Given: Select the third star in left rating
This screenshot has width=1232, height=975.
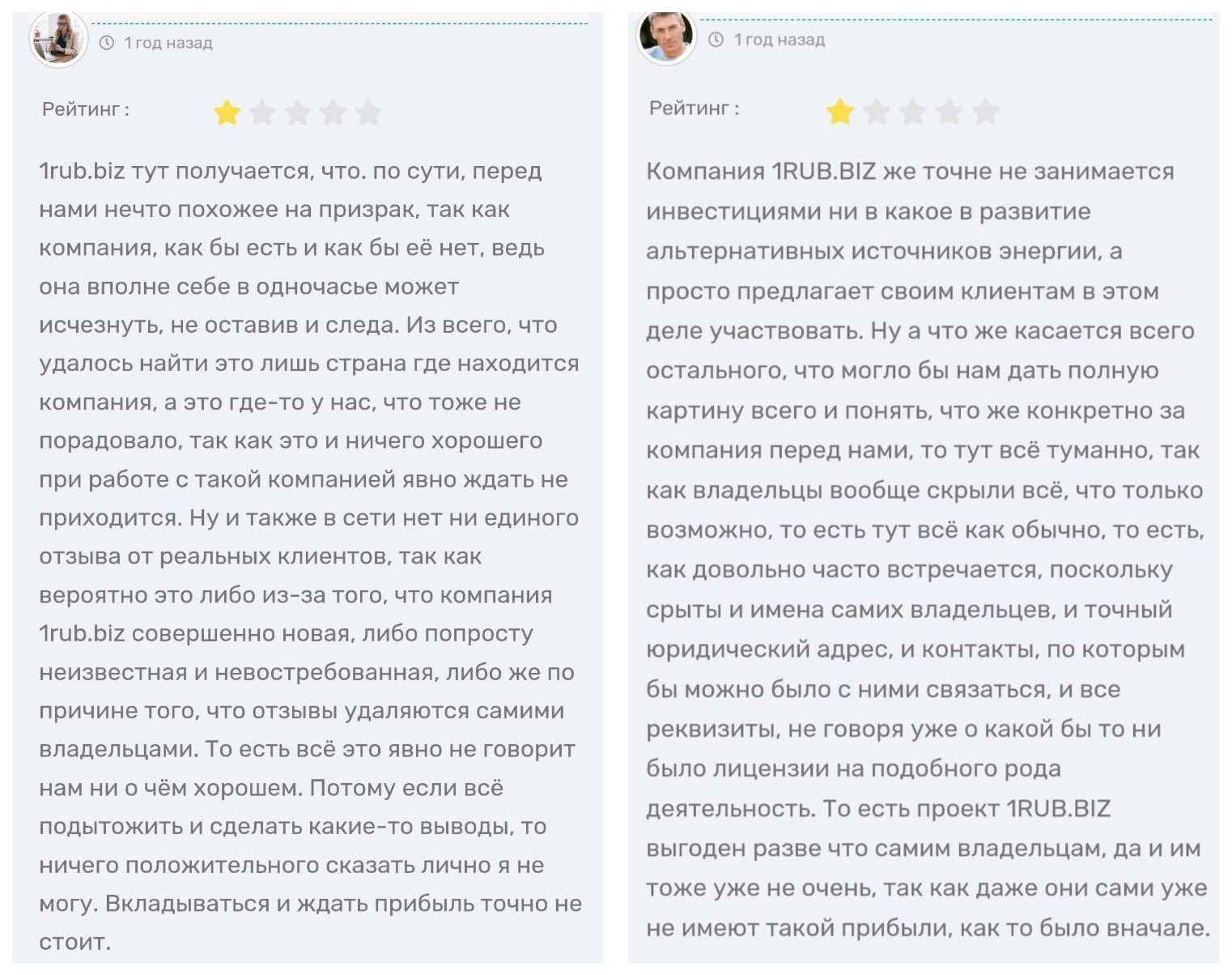Looking at the screenshot, I should click(x=298, y=113).
